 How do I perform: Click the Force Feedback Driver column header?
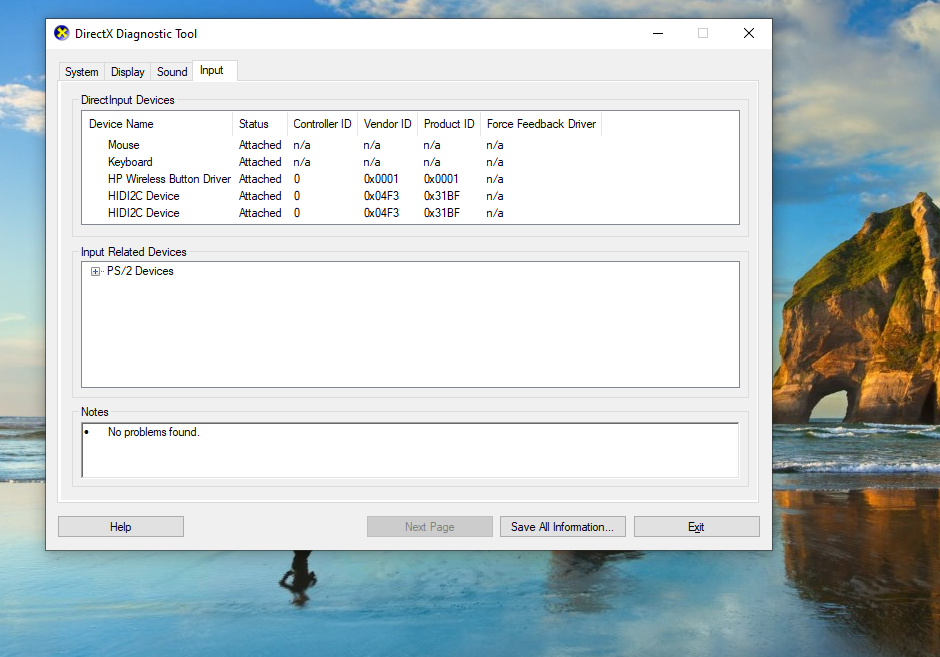pos(541,124)
